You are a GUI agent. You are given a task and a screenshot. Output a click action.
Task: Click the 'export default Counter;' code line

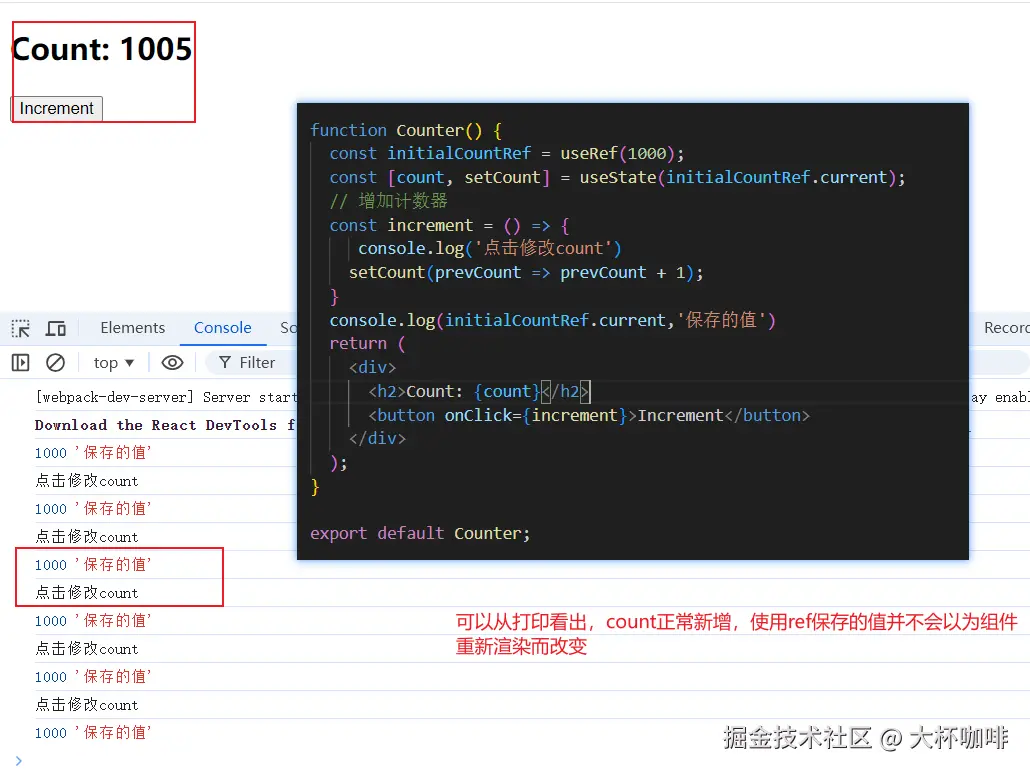click(x=420, y=533)
